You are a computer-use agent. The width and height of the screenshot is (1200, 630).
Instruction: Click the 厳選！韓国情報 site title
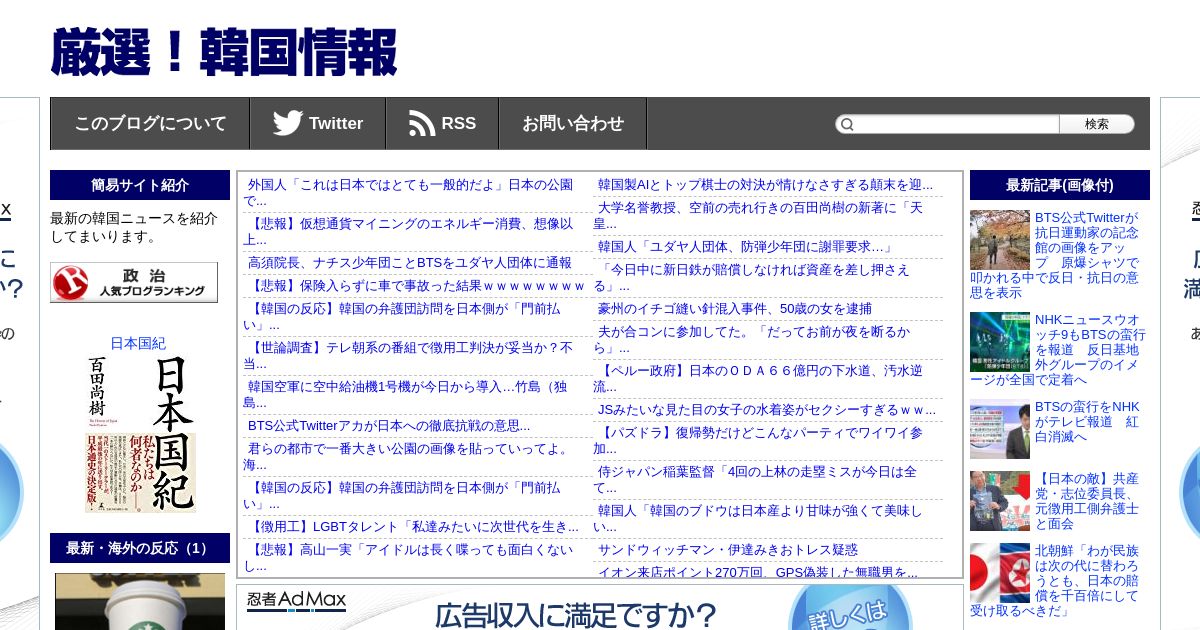(224, 52)
